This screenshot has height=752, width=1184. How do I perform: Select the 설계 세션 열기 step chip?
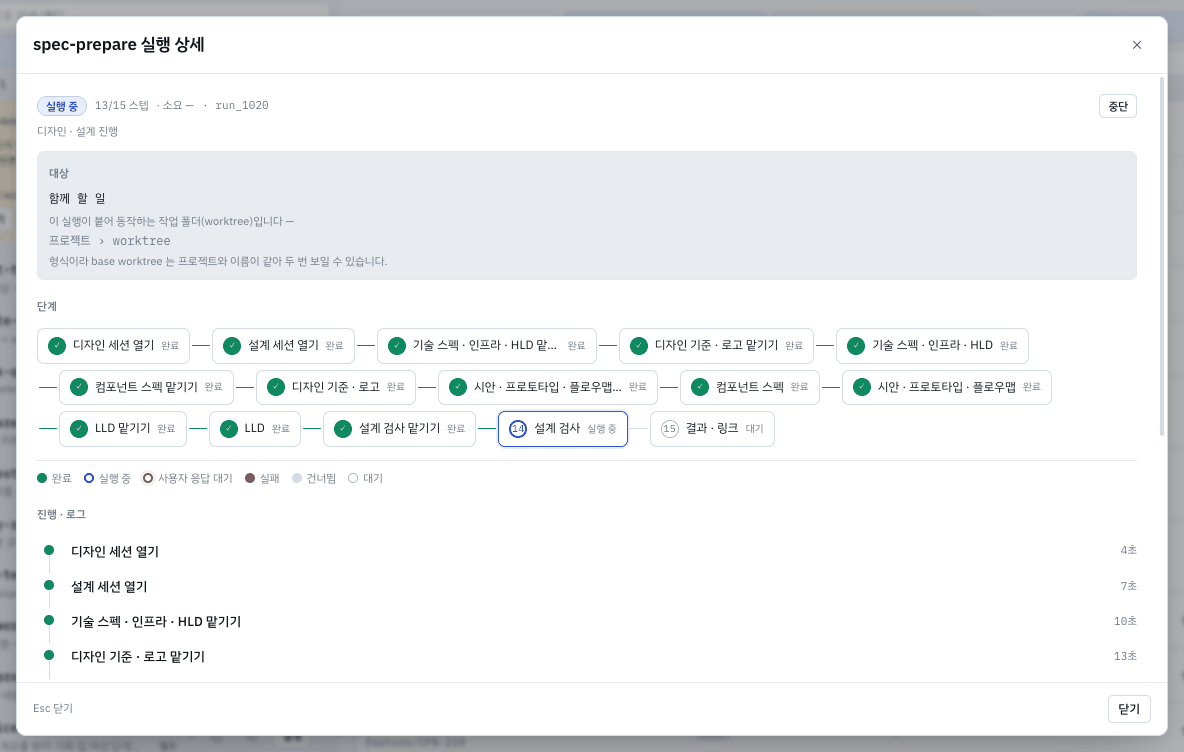283,346
